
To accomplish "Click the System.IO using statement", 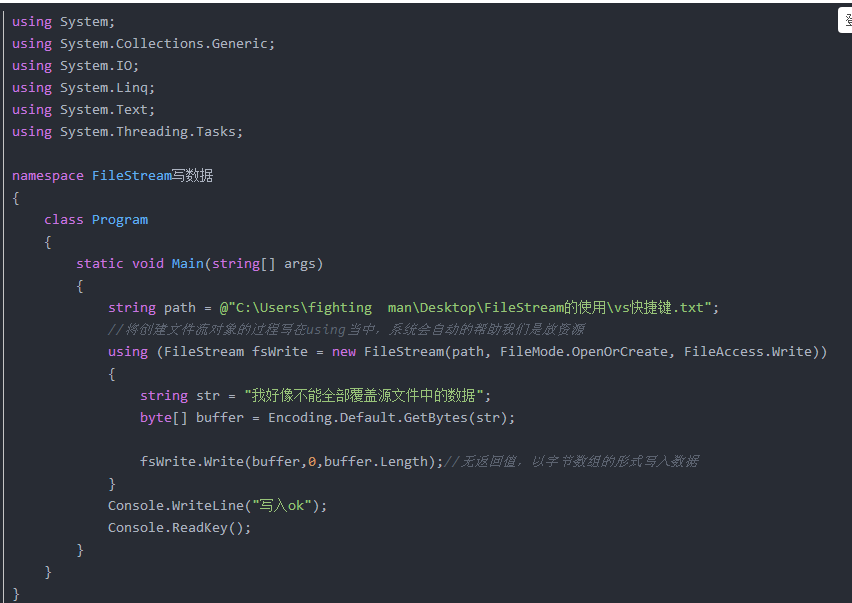I will point(98,65).
